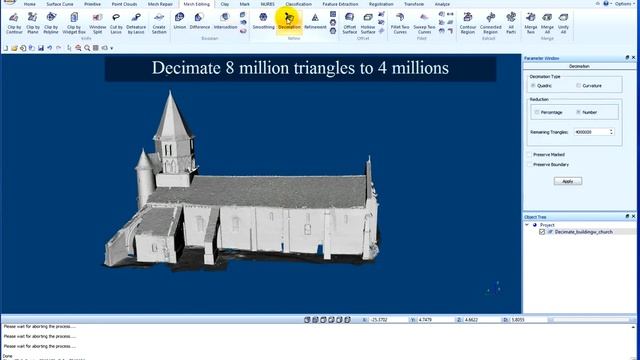Open the Analyze tab
Image resolution: width=640 pixels, height=360 pixels.
[442, 4]
